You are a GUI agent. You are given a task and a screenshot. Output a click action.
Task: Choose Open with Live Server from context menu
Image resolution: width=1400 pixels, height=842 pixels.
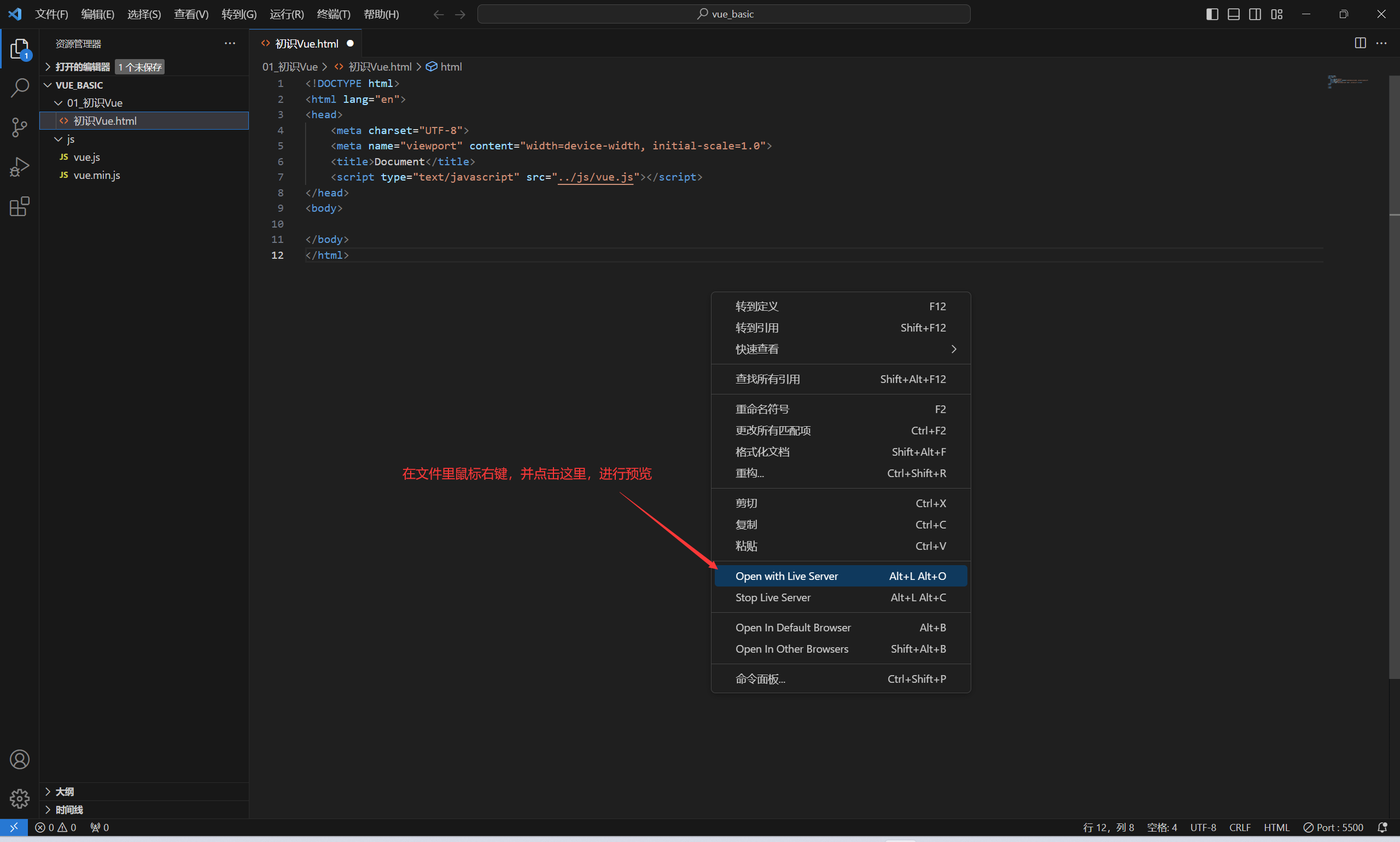pyautogui.click(x=841, y=576)
